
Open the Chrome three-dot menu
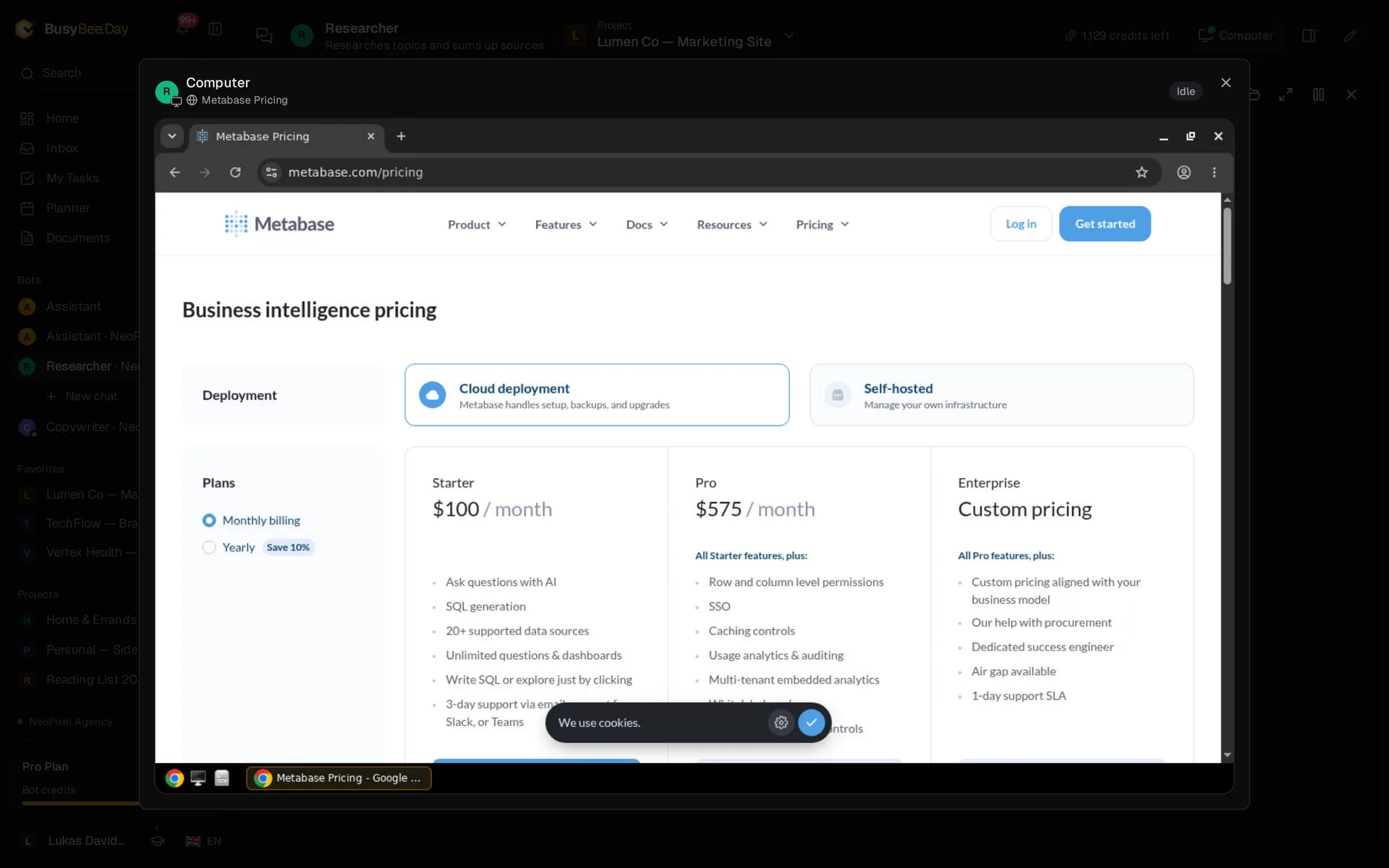pos(1214,172)
